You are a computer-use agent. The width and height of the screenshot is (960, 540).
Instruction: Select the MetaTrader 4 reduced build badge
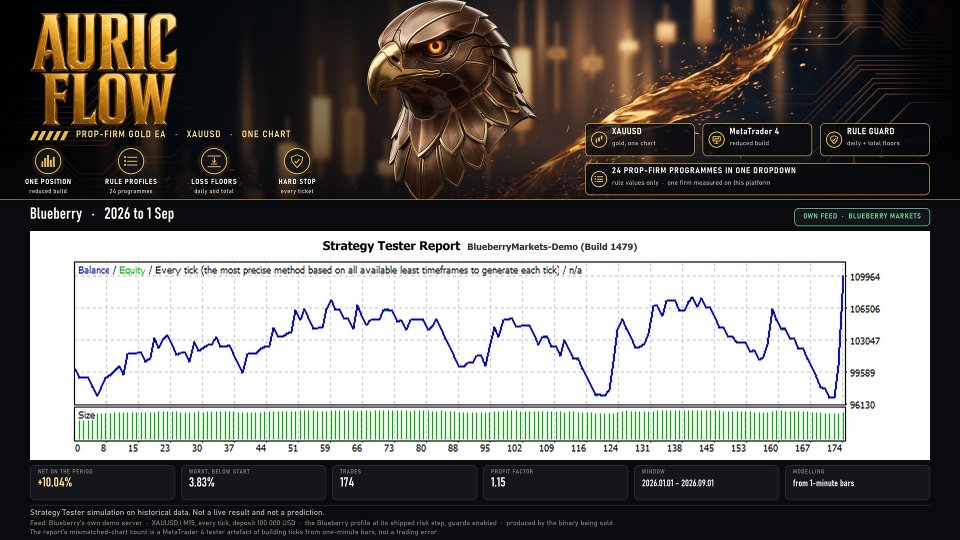[757, 140]
